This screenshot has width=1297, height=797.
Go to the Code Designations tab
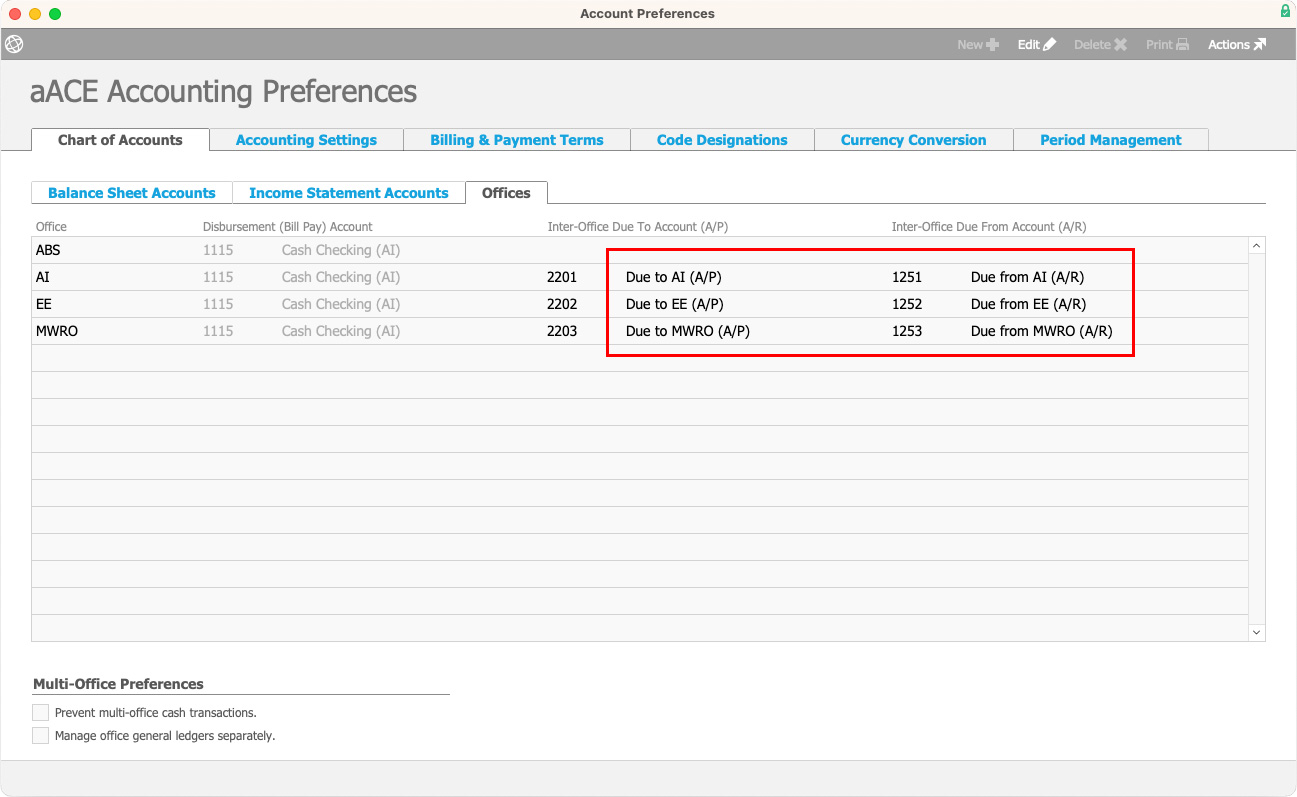722,140
